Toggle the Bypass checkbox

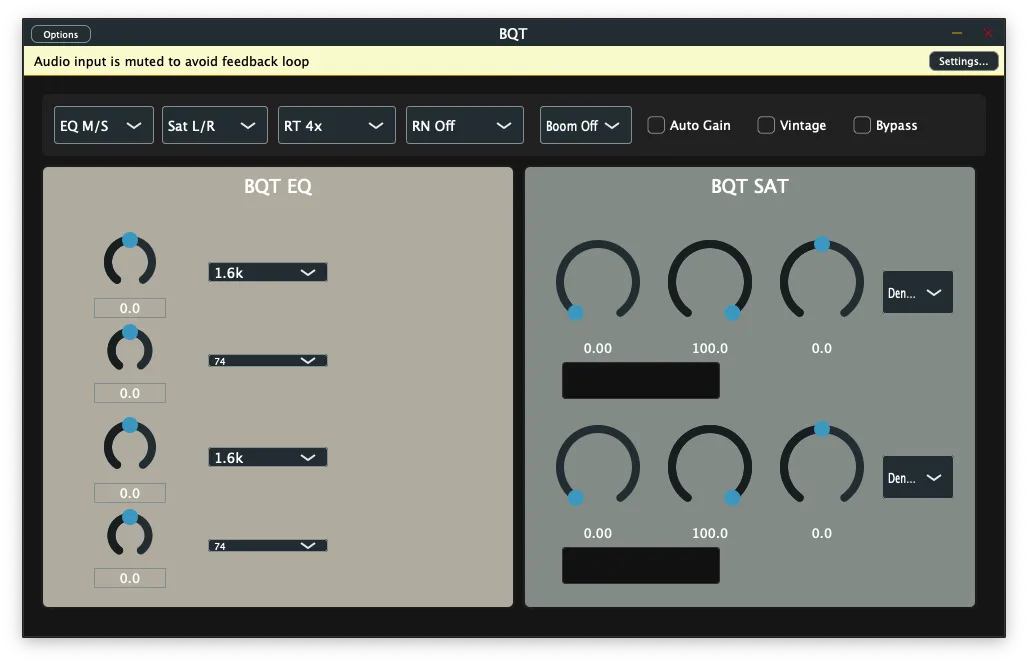coord(861,125)
